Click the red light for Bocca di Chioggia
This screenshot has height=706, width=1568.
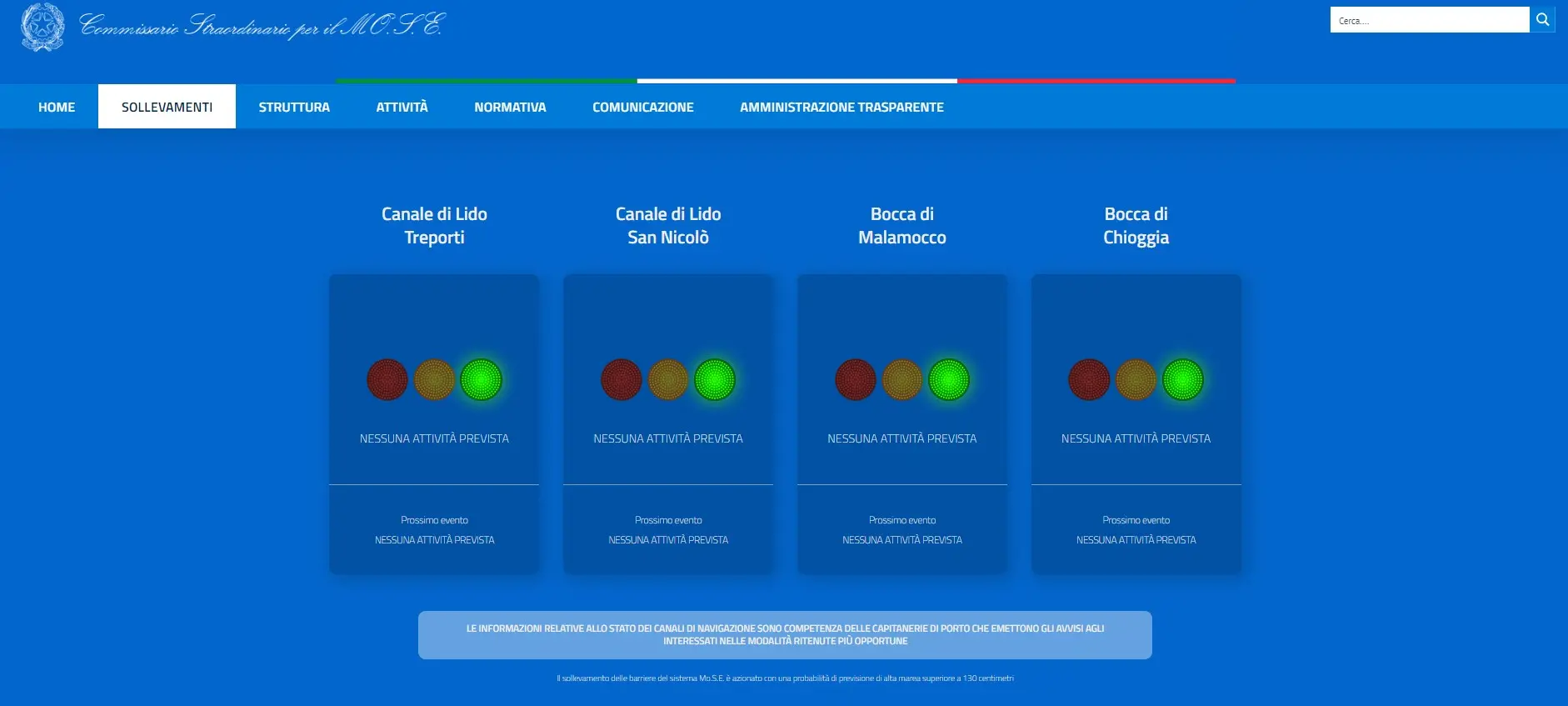coord(1089,380)
